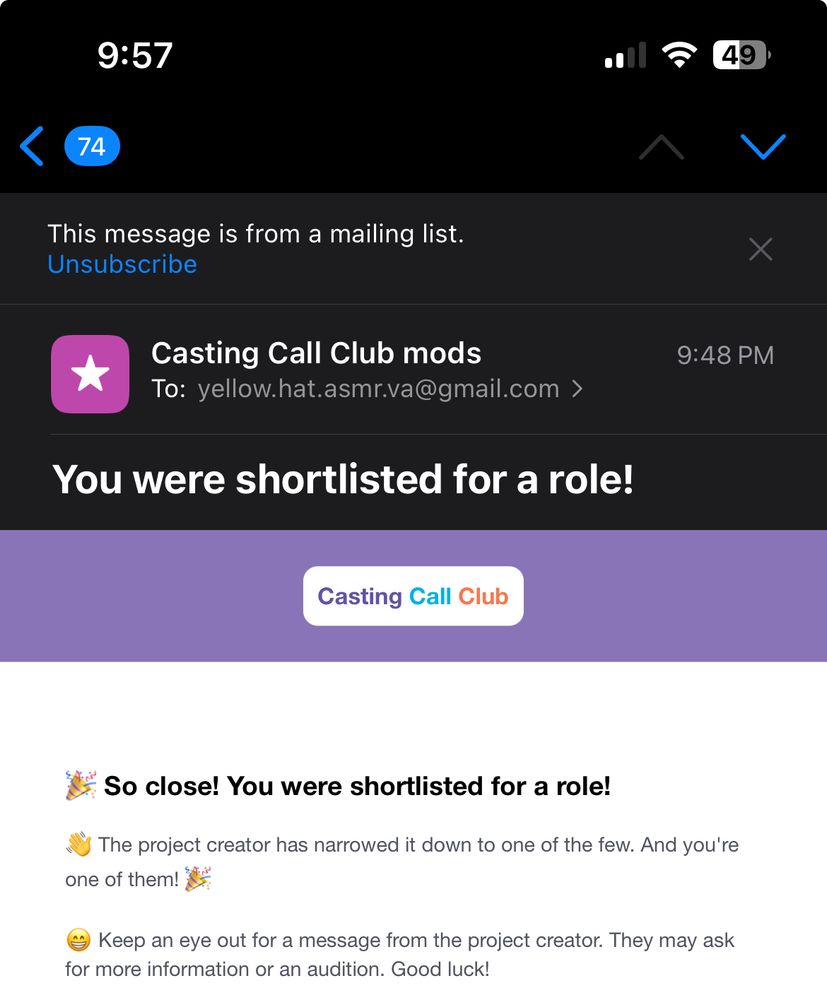Tap the cellular signal bars icon

625,56
